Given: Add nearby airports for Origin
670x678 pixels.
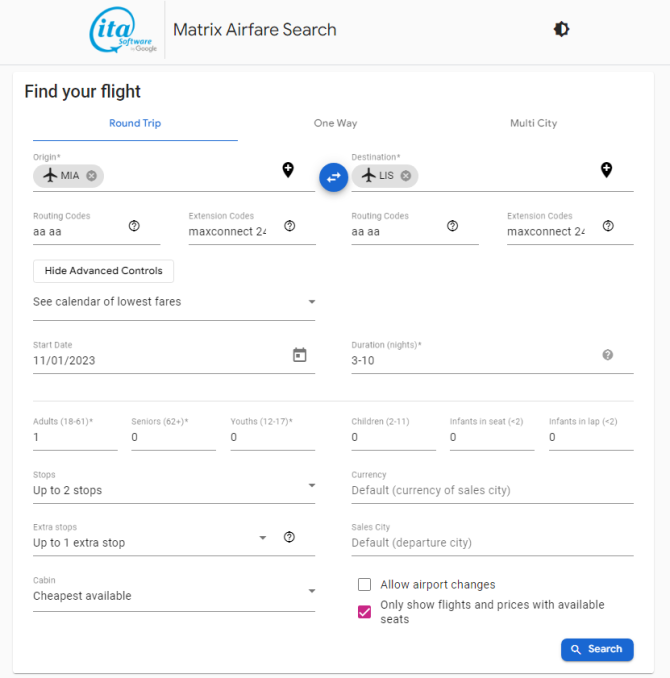Looking at the screenshot, I should [288, 170].
